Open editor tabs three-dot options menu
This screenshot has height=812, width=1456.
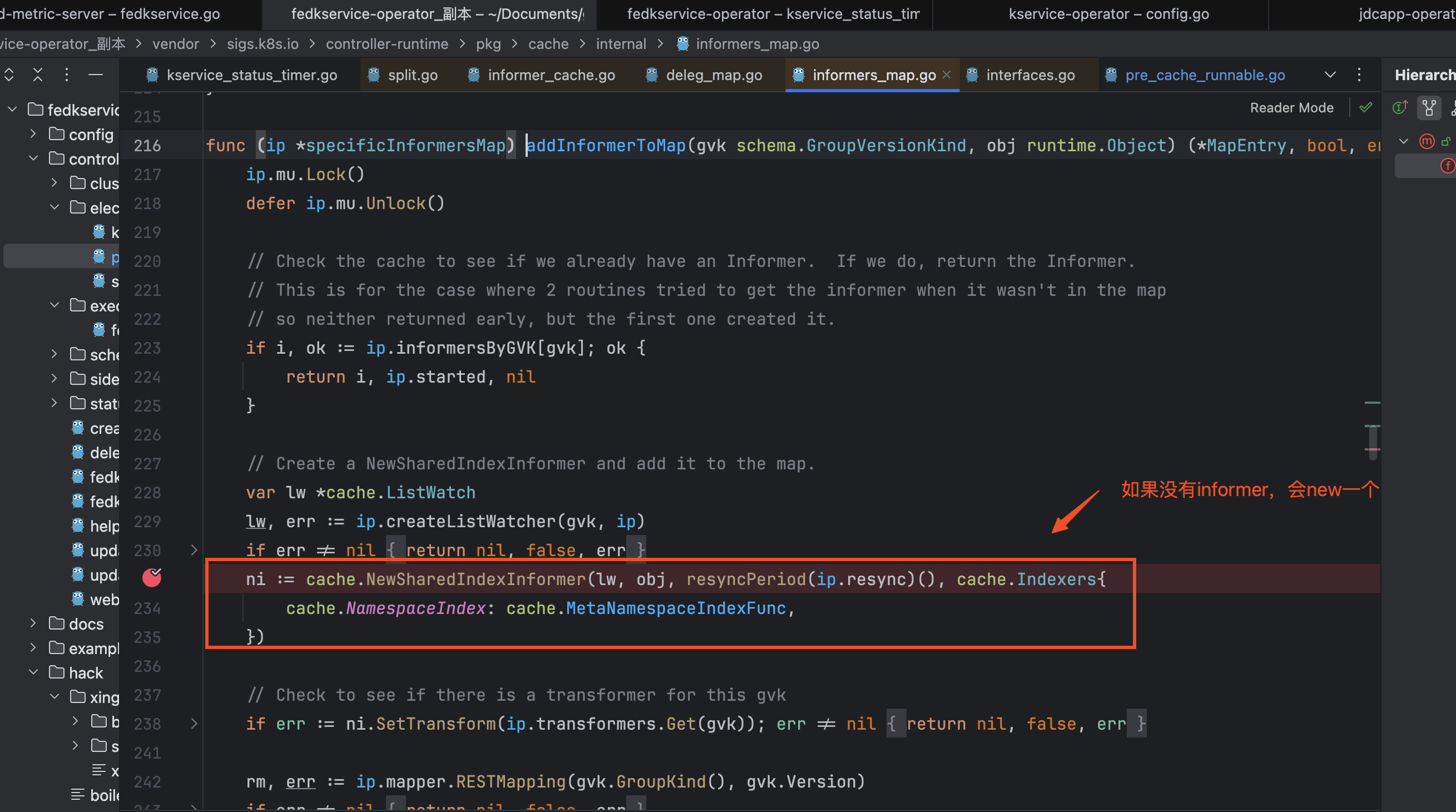(x=1359, y=75)
